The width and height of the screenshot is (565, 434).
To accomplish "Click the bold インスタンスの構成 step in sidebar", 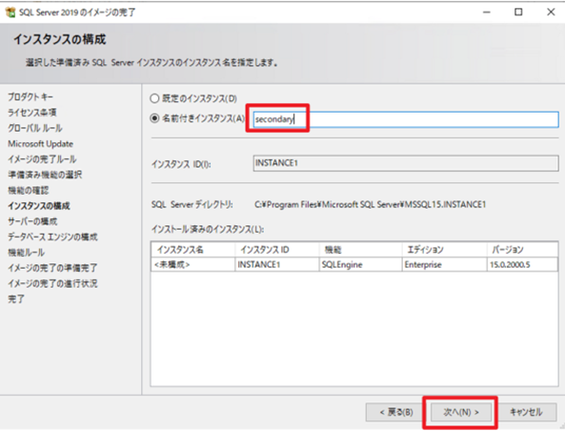I will [39, 205].
